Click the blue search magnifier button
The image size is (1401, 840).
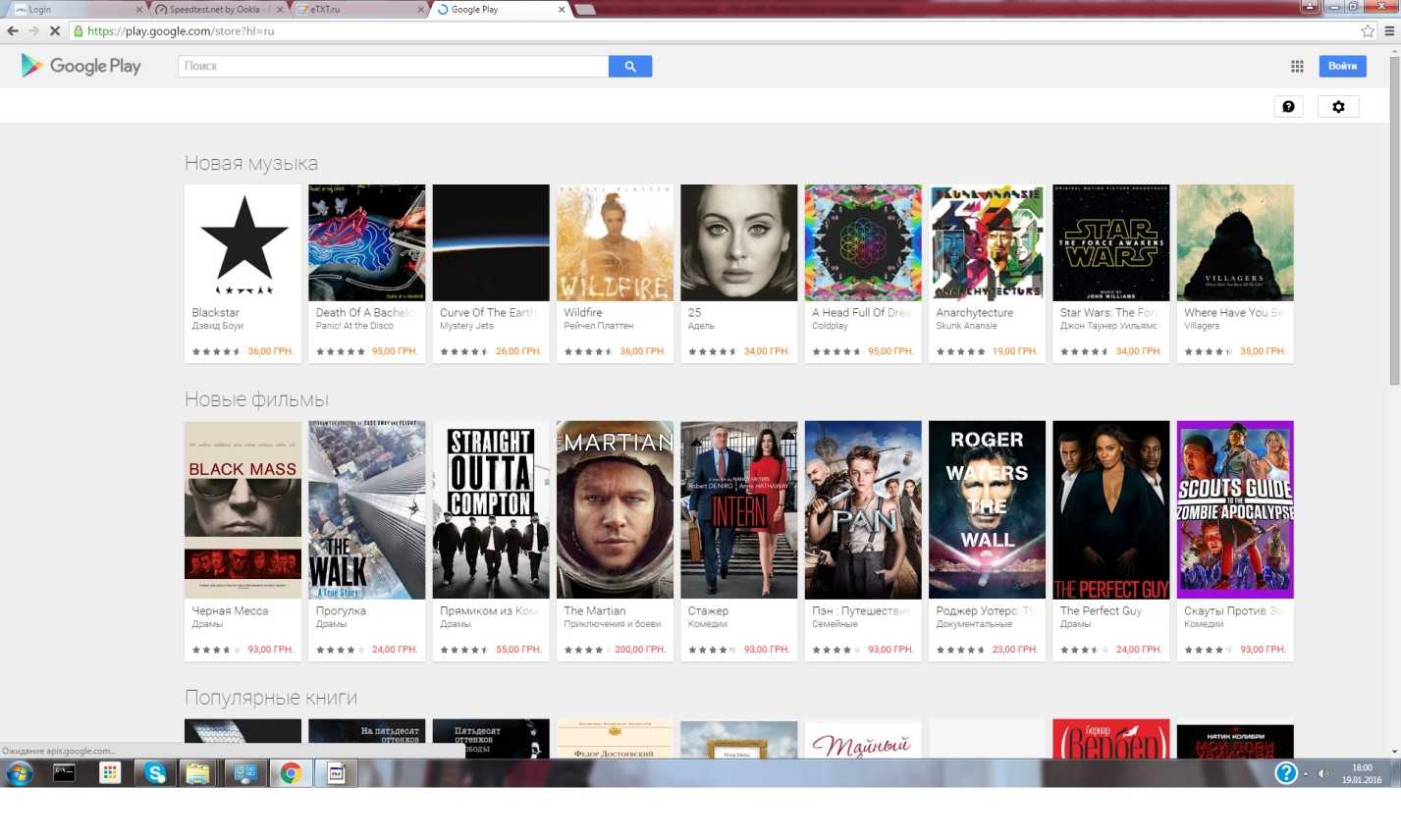coord(629,66)
